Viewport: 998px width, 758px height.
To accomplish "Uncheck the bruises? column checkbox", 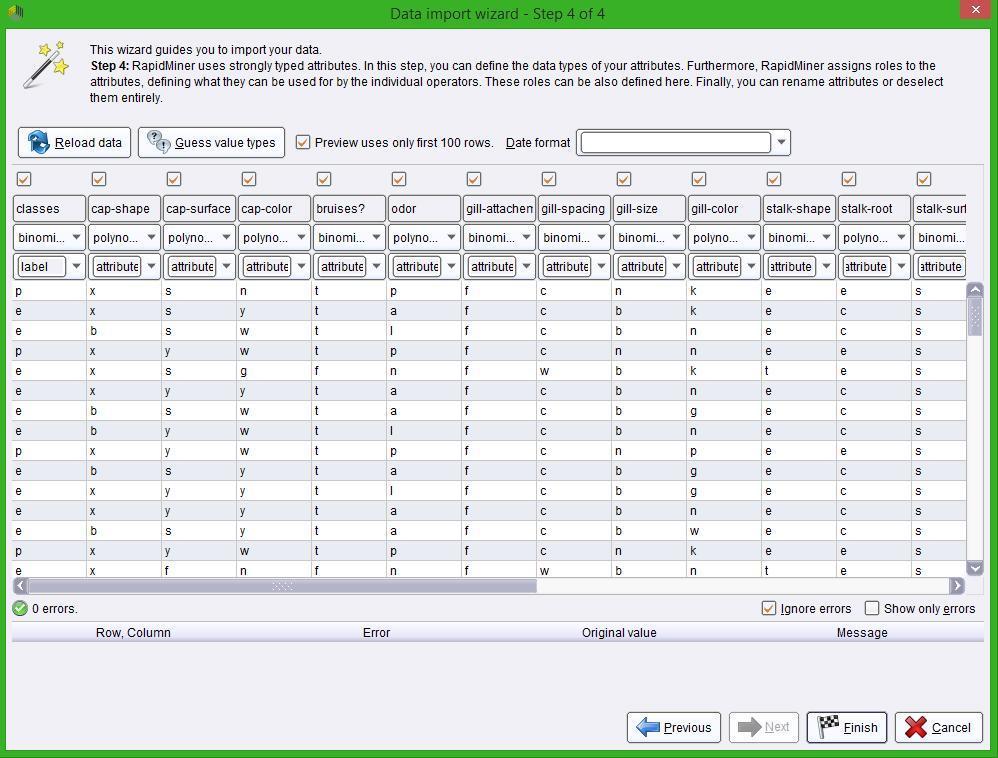I will point(324,179).
